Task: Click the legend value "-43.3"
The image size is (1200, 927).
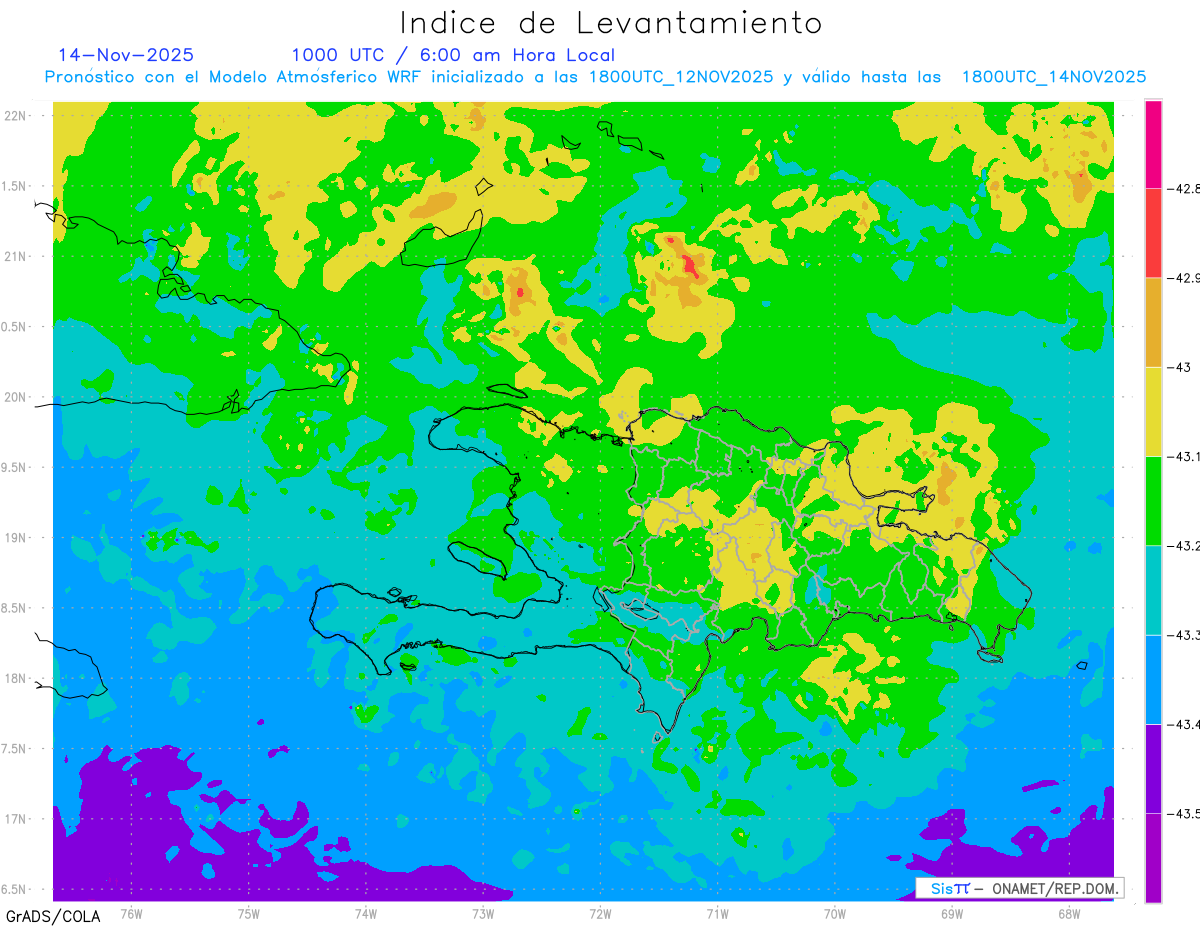Action: 1185,635
